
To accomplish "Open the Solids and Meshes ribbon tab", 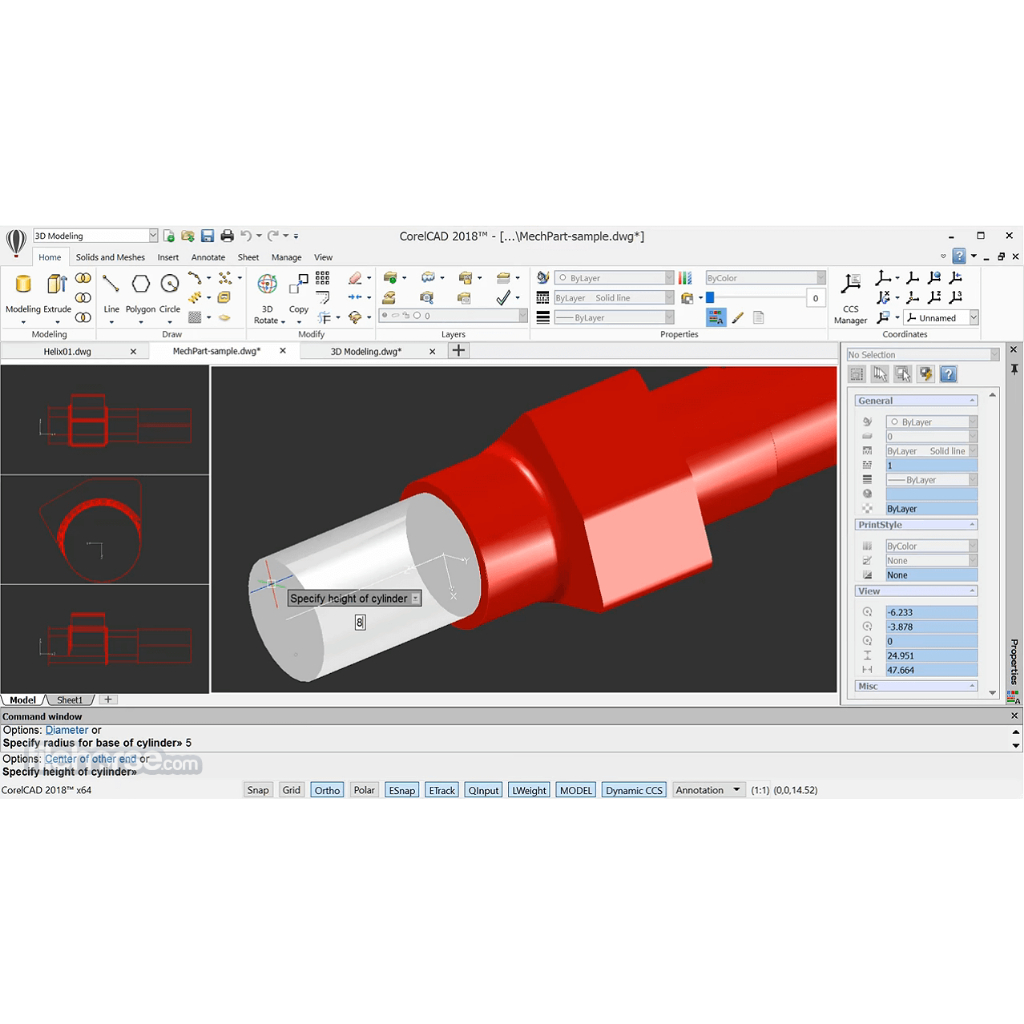I will pos(110,257).
